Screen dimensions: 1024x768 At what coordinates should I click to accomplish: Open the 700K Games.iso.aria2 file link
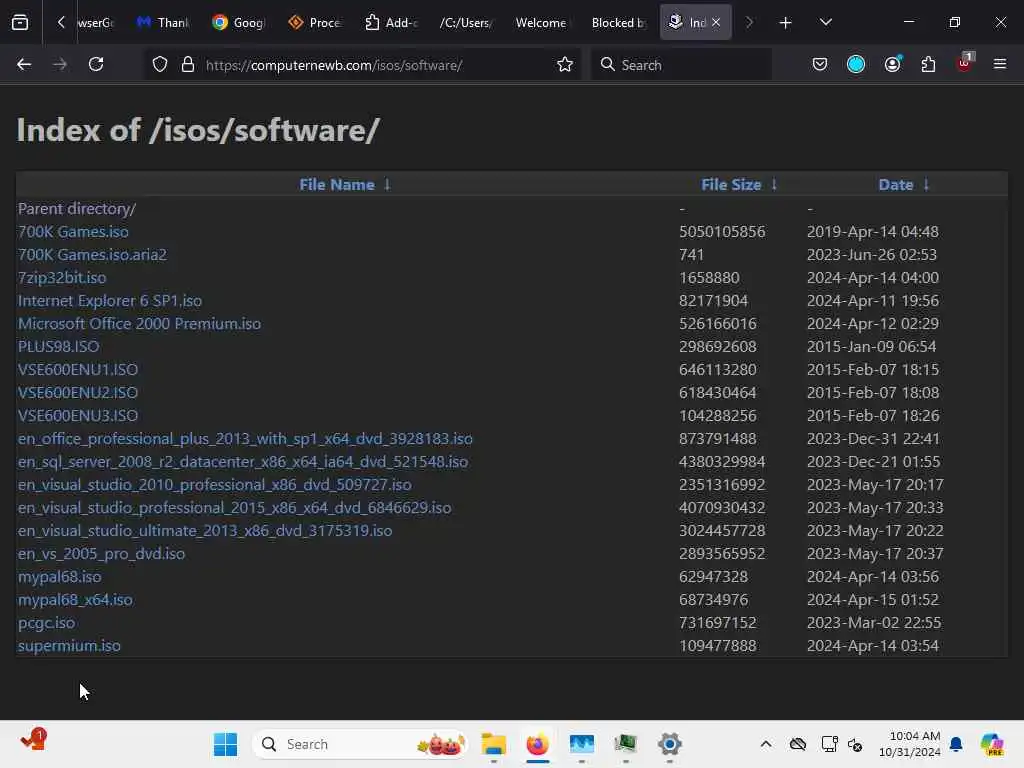92,255
